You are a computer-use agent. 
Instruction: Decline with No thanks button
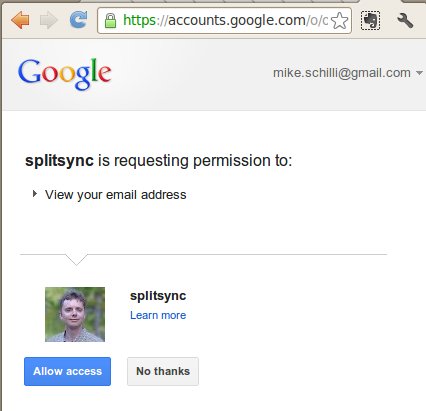[163, 371]
